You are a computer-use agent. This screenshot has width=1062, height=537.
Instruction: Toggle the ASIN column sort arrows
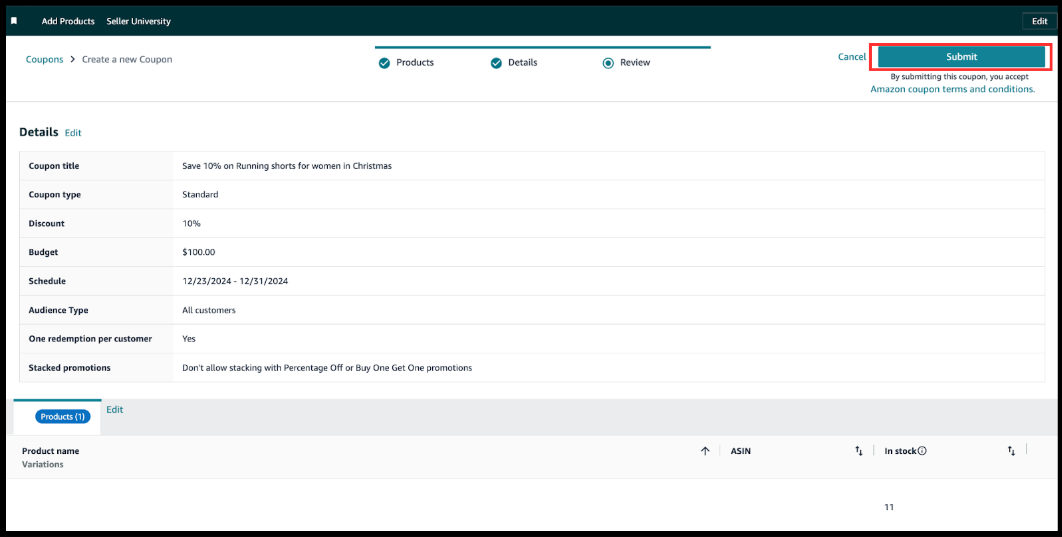tap(858, 451)
